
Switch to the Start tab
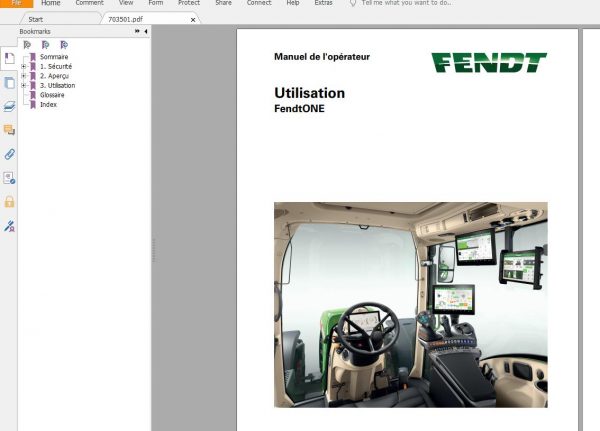coord(36,19)
